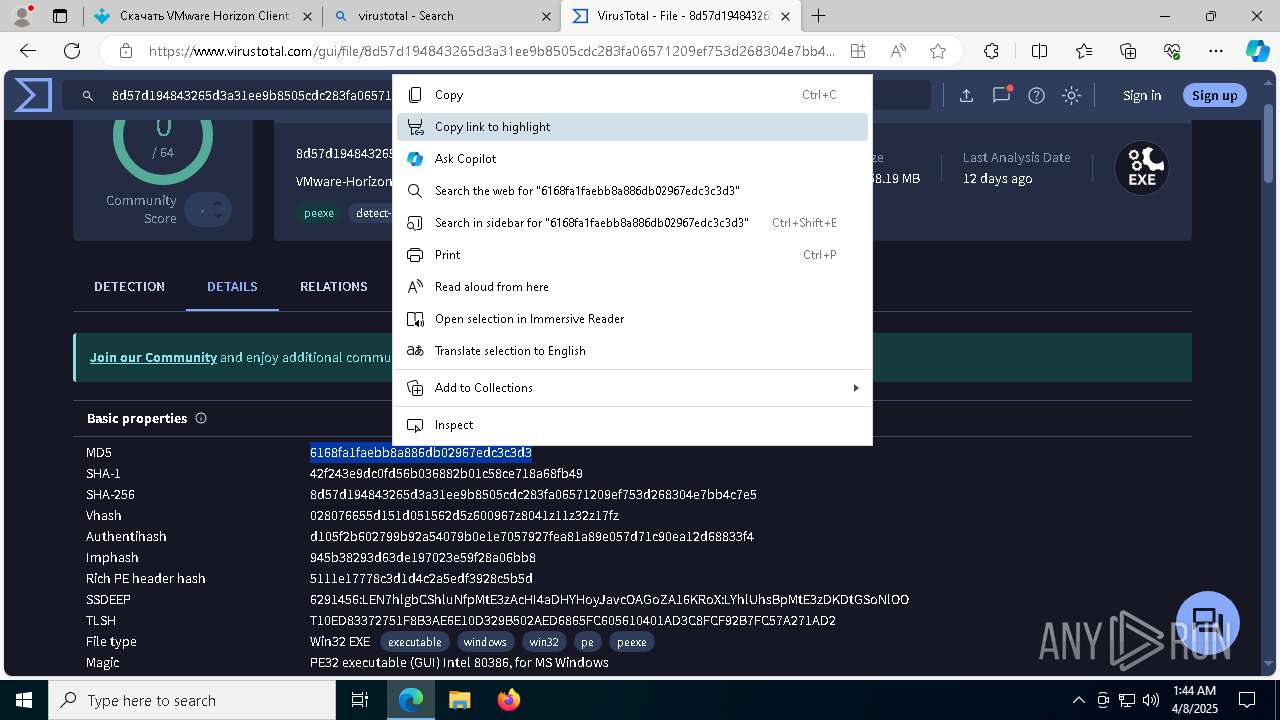Open the RELATIONS tab
Screen dimensions: 1280x720
tap(334, 287)
